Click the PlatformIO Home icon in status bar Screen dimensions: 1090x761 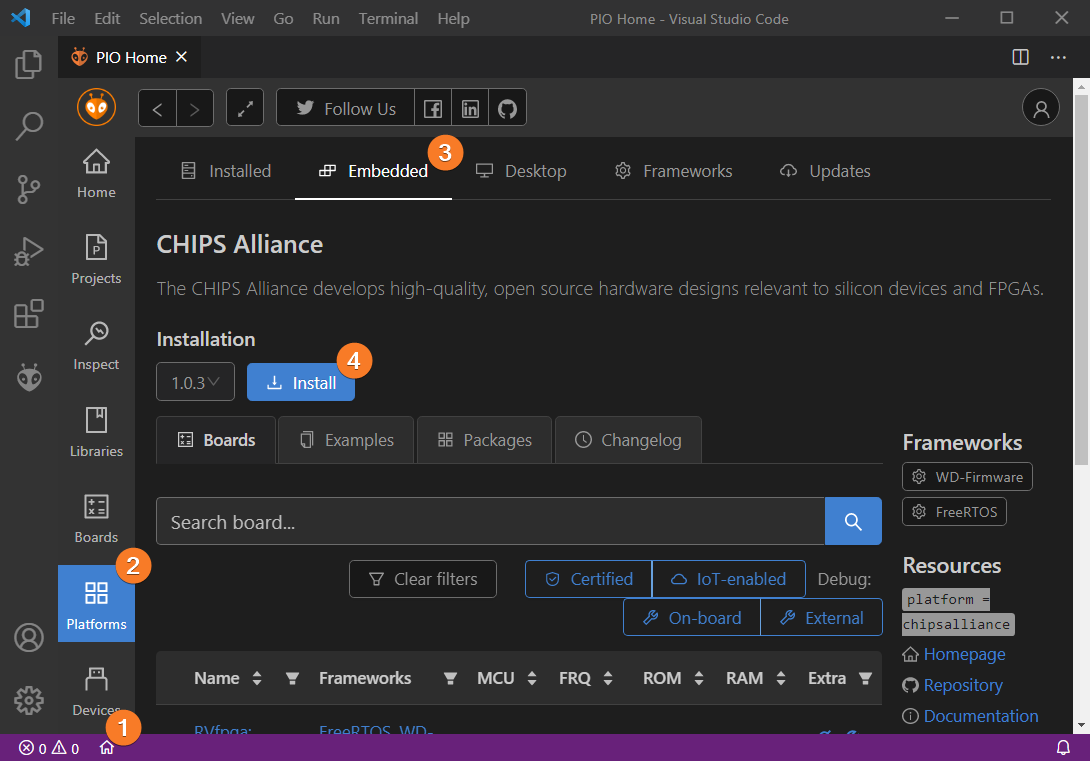106,748
